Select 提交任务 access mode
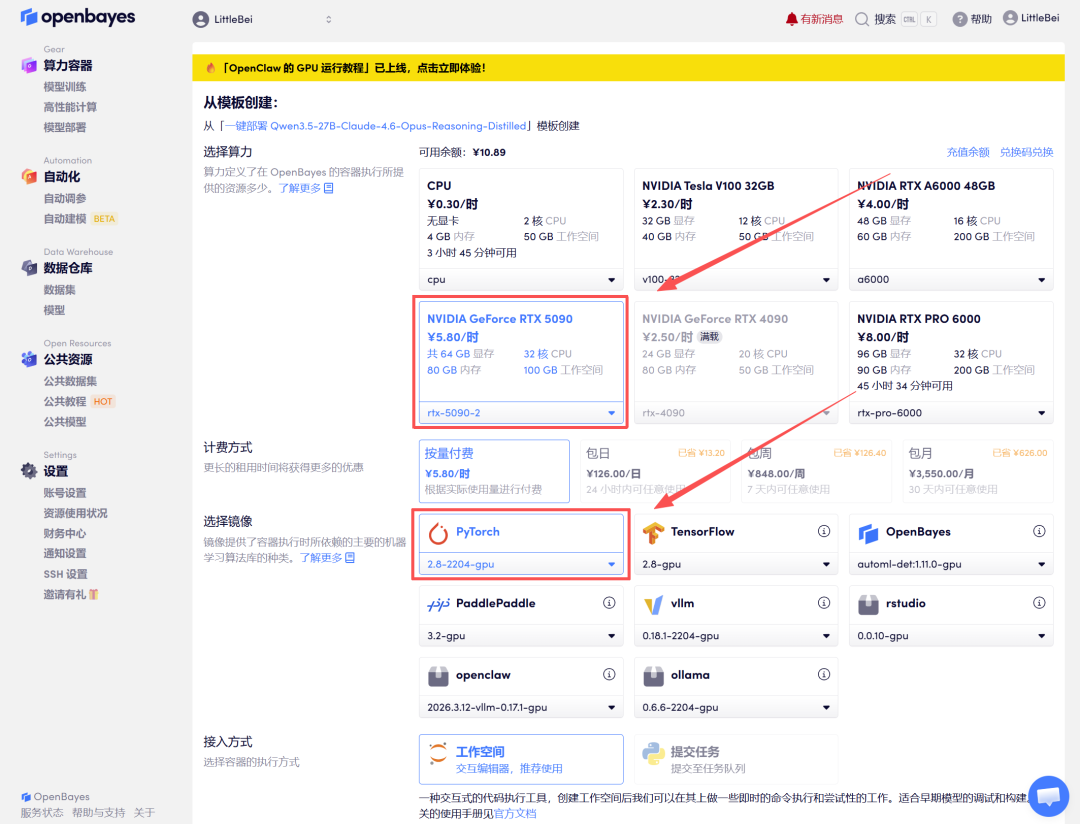This screenshot has height=824, width=1080. click(x=736, y=759)
